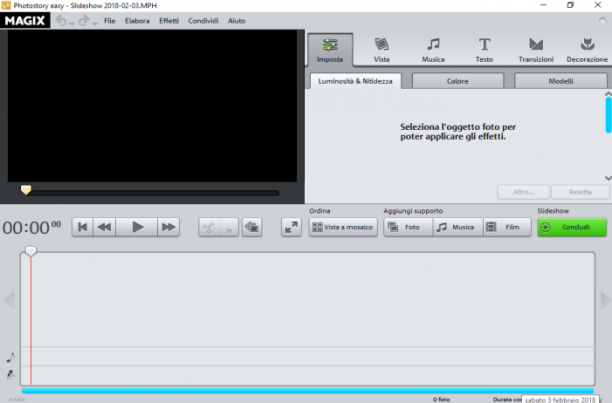Switch to the Imposta panel
Screen dimensions: 612x403
330,50
